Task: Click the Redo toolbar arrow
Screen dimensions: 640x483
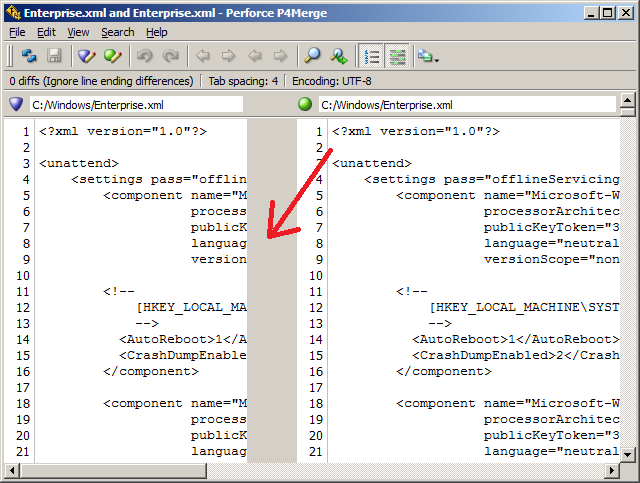Action: [x=170, y=56]
